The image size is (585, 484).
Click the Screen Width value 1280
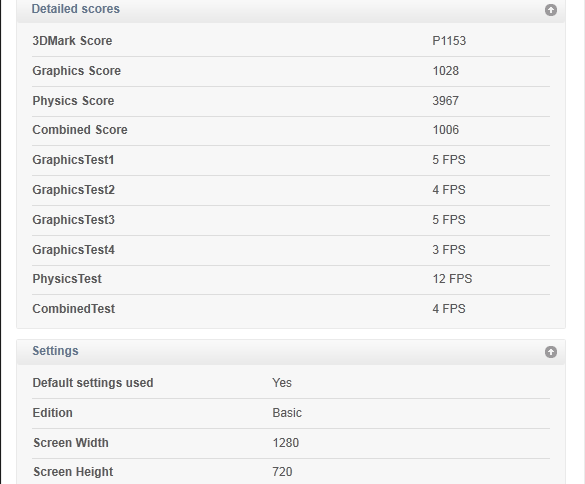pyautogui.click(x=285, y=443)
